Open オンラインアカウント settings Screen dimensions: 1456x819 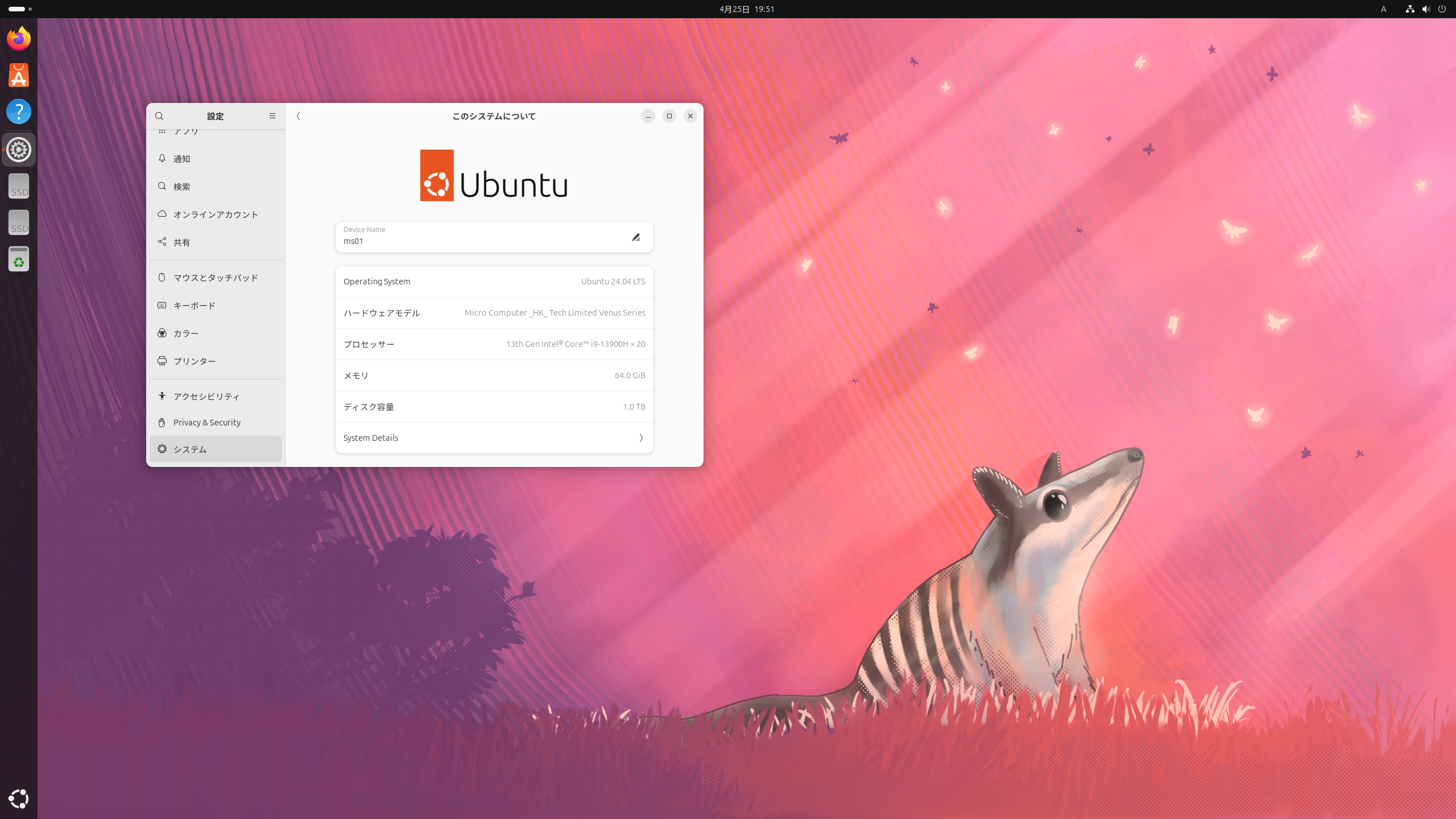click(x=216, y=214)
